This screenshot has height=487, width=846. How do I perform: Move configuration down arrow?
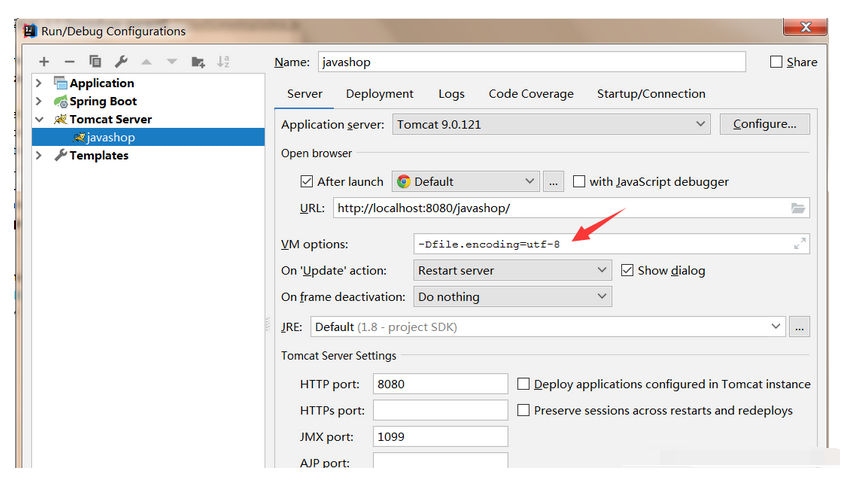click(x=172, y=62)
